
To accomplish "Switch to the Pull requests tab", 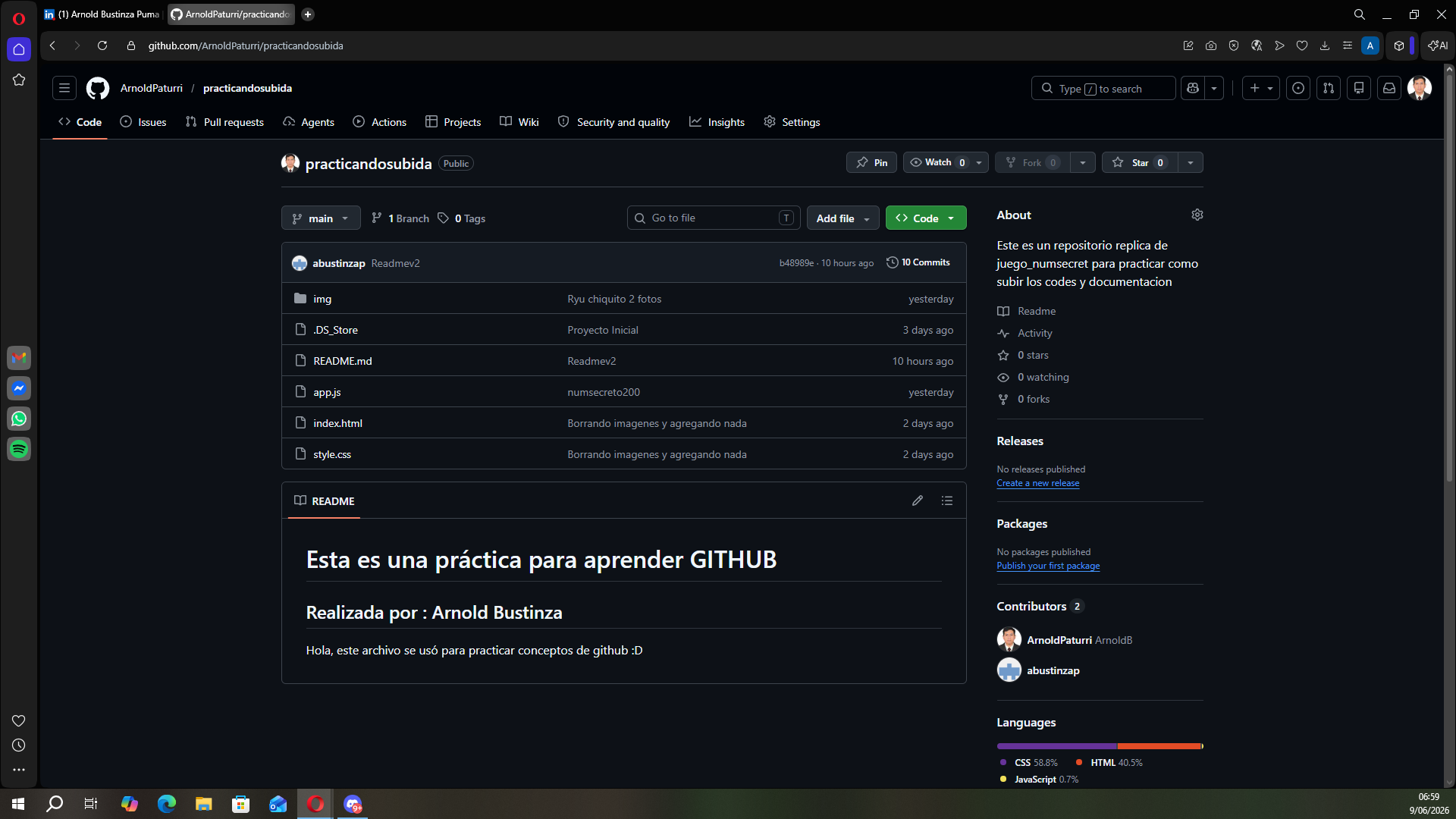I will pyautogui.click(x=224, y=122).
